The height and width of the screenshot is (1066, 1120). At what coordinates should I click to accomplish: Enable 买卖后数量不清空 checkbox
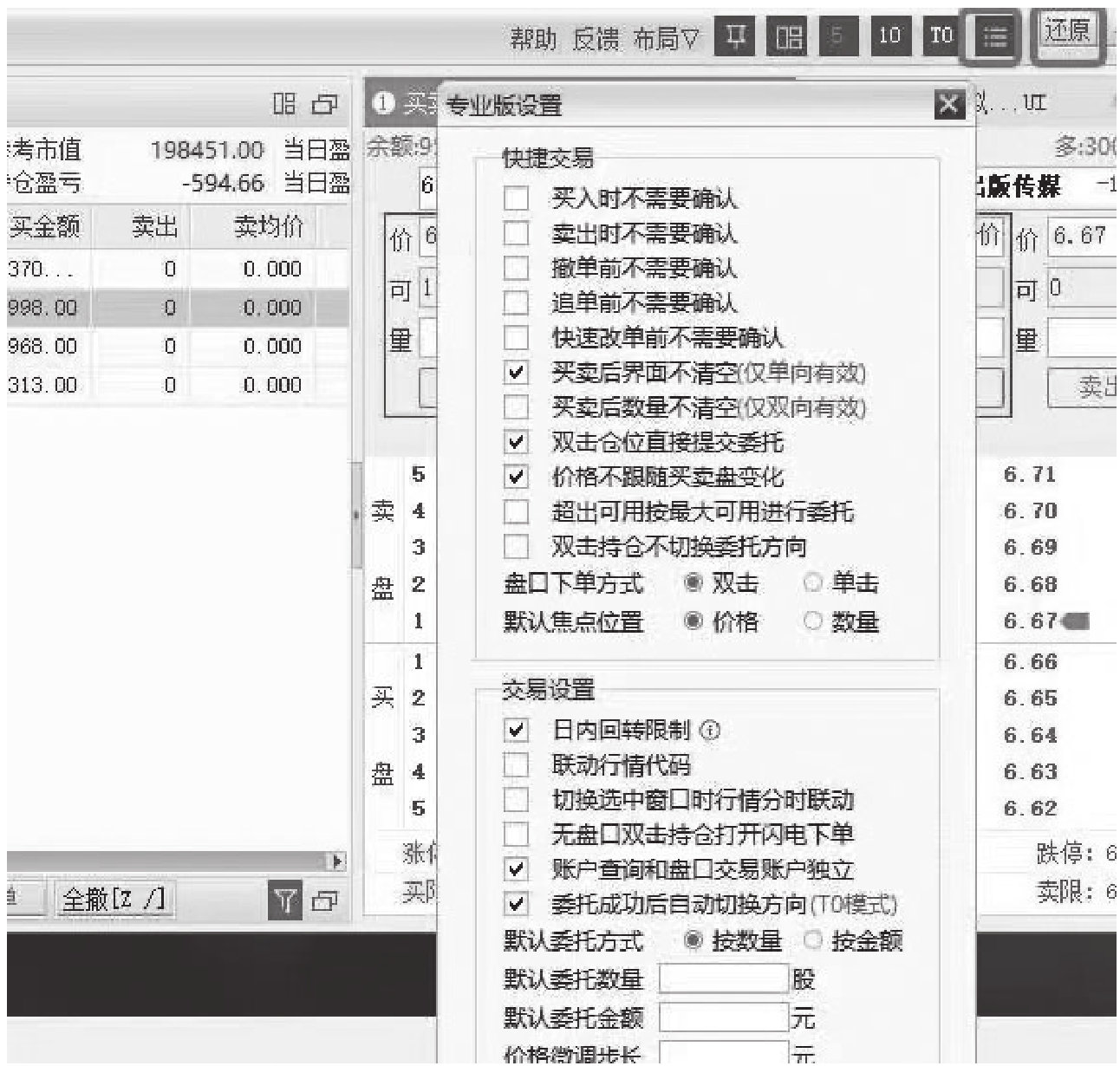point(516,407)
